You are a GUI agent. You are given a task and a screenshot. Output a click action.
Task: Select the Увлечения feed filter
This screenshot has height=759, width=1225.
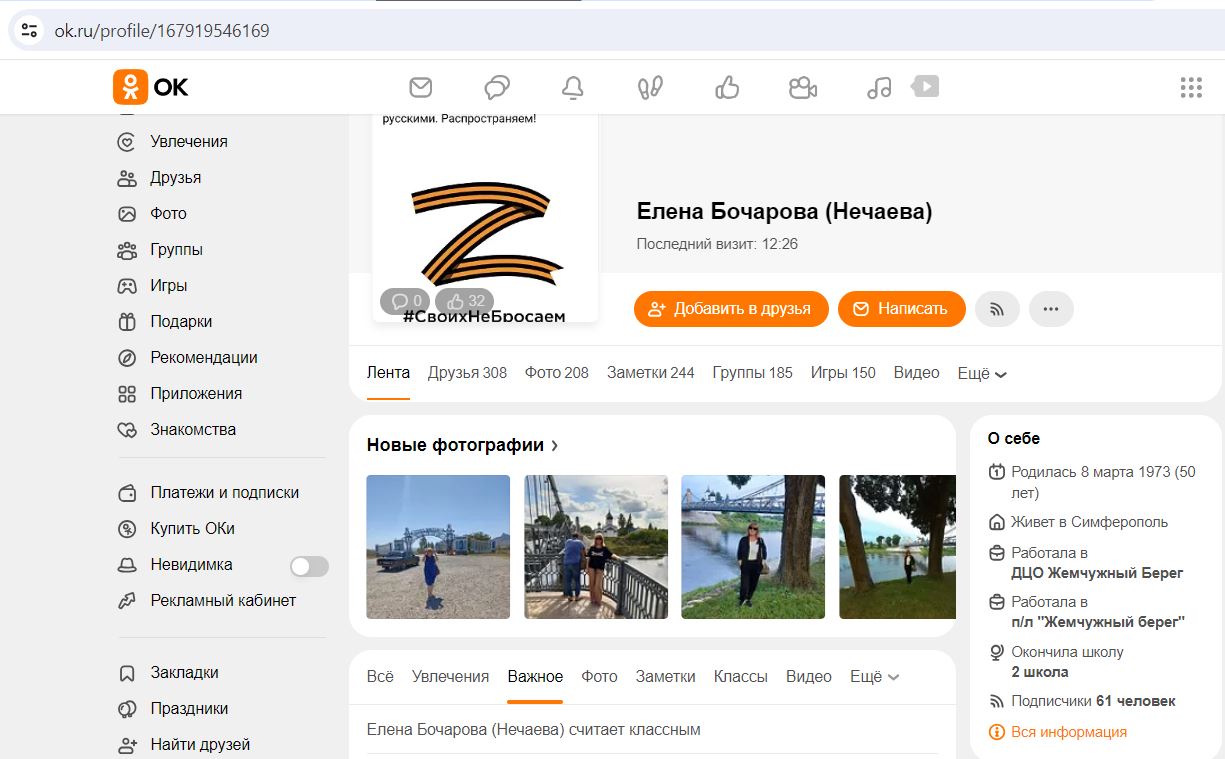click(450, 676)
